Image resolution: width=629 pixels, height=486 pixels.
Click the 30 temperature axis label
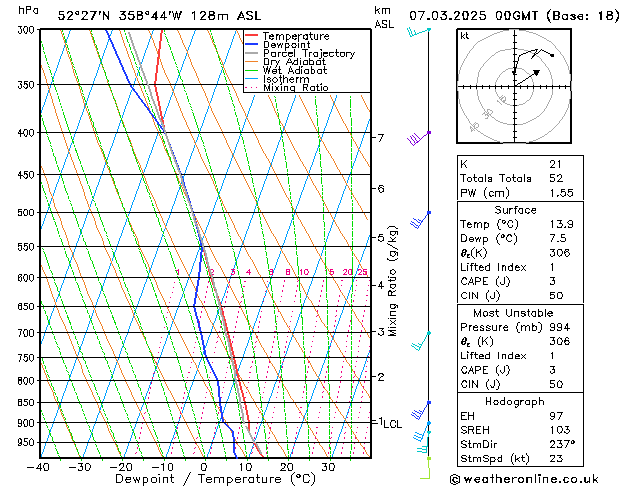328,467
